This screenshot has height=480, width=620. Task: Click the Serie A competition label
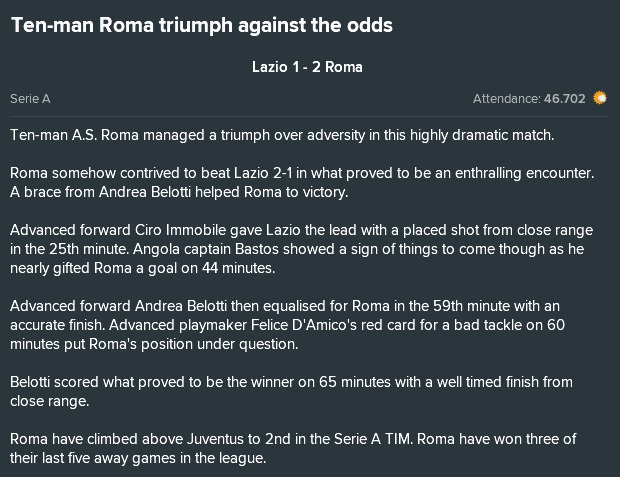click(x=30, y=98)
